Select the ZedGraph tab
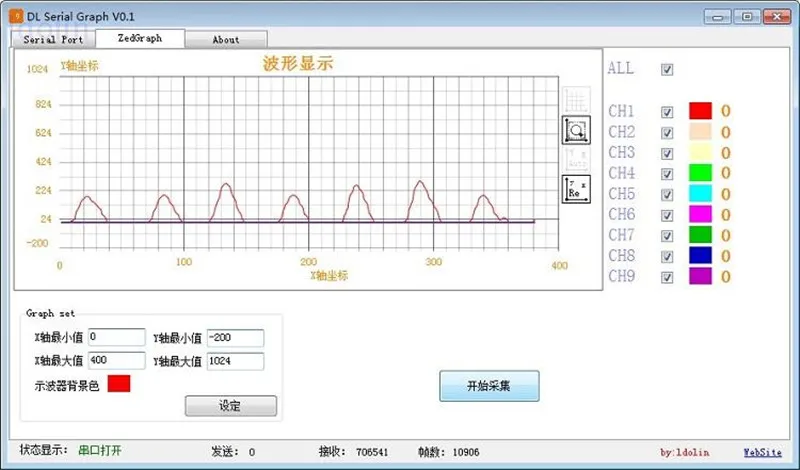800x470 pixels. [140, 38]
